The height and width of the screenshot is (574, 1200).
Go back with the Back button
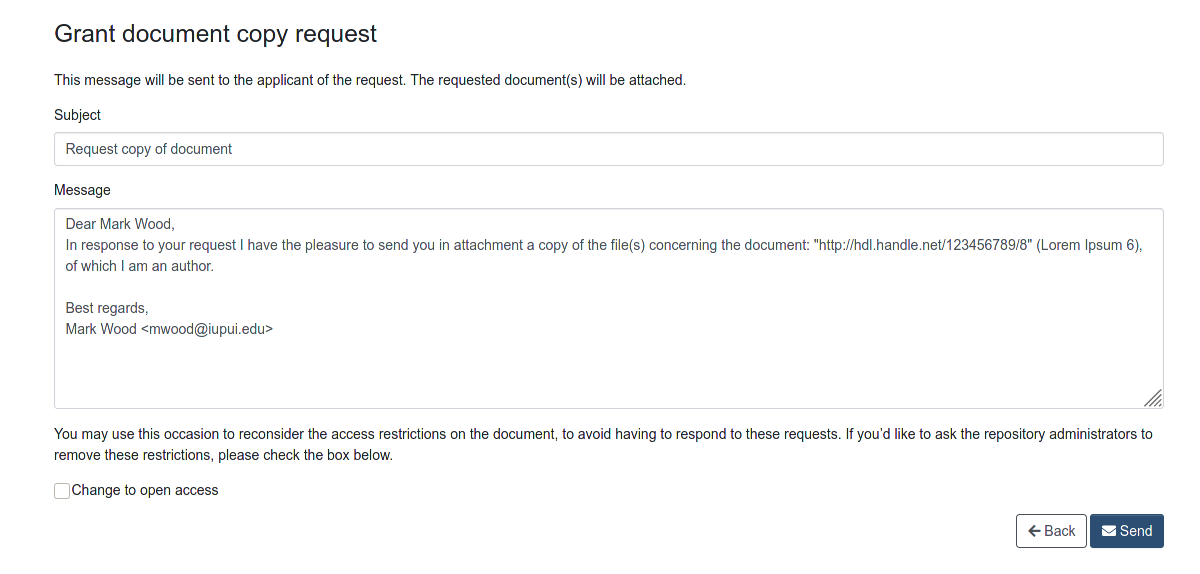coord(1051,531)
